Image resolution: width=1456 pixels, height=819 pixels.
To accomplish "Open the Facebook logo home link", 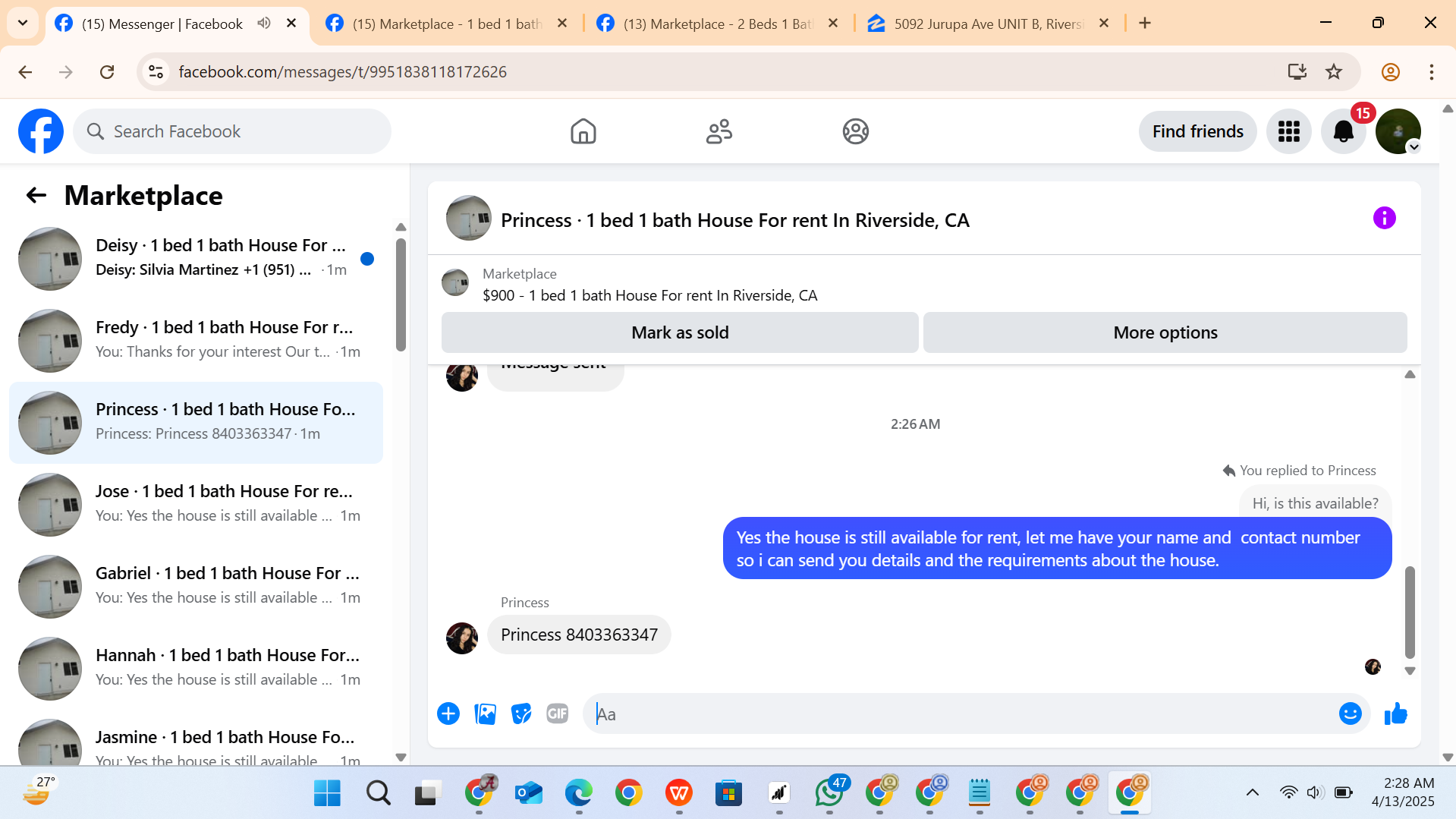I will 41,131.
